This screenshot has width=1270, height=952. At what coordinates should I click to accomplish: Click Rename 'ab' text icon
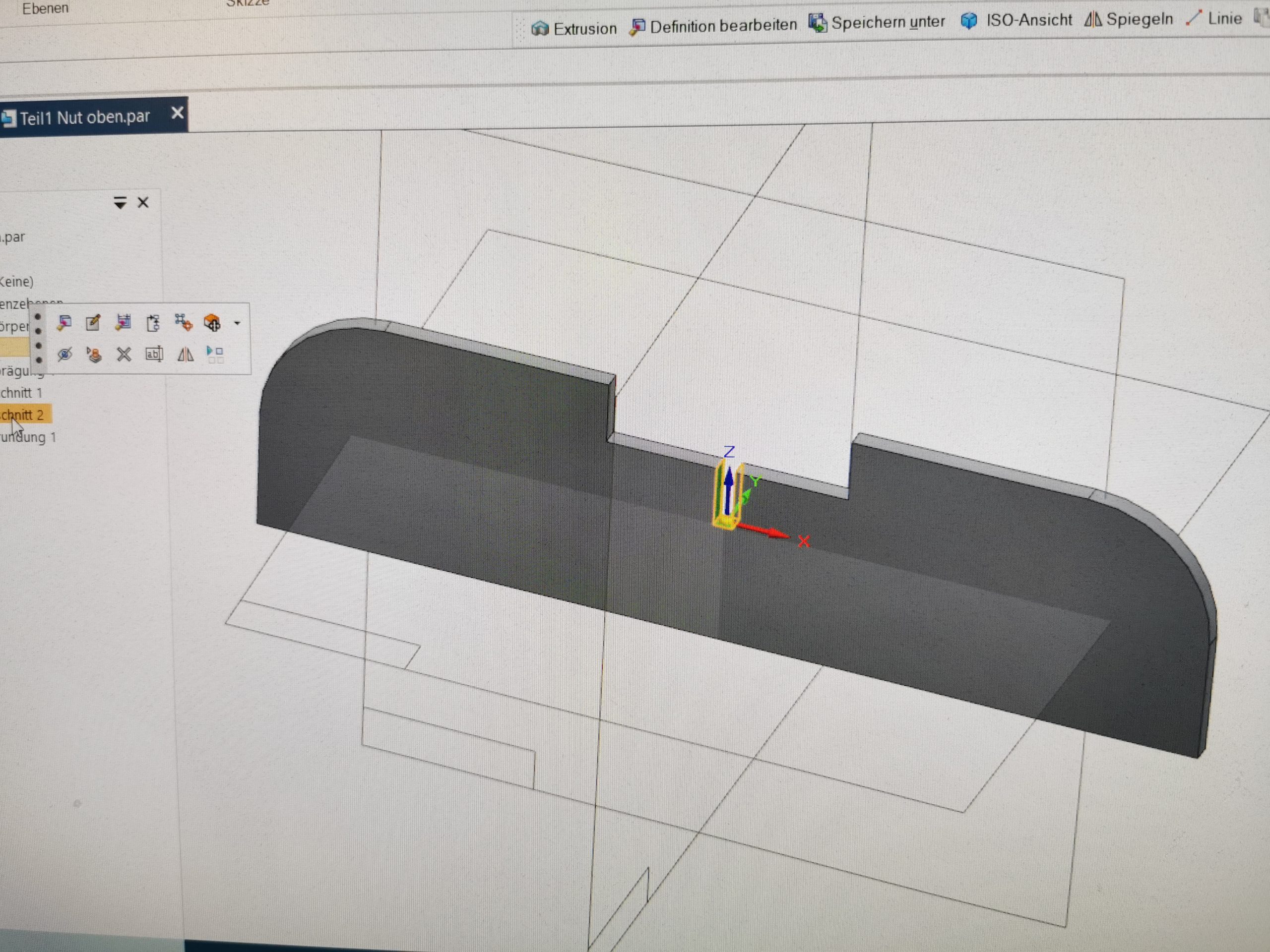click(154, 355)
